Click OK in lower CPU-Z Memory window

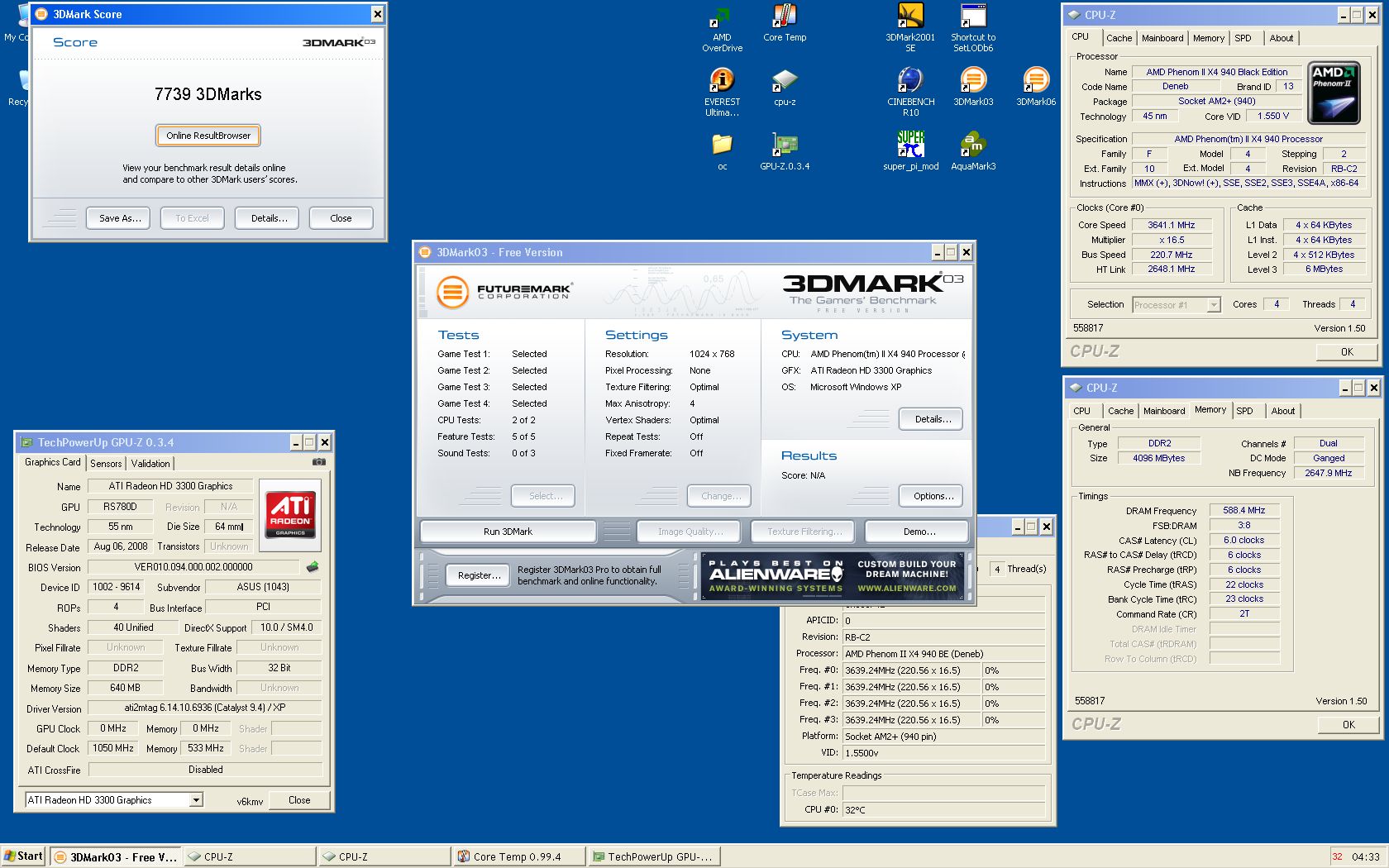(x=1348, y=725)
